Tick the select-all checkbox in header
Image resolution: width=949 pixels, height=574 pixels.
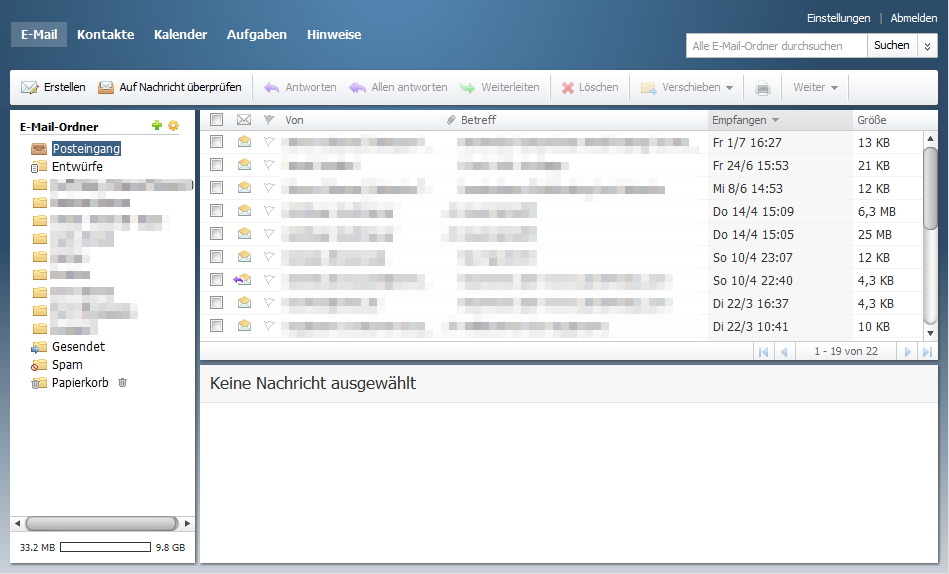coord(216,120)
